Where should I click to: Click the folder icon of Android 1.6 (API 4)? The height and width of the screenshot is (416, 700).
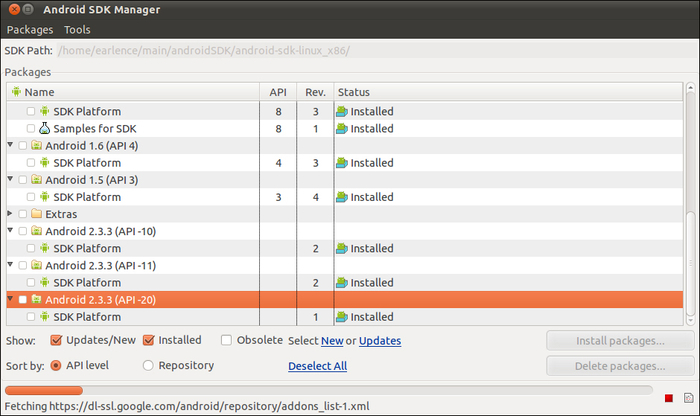tap(37, 146)
